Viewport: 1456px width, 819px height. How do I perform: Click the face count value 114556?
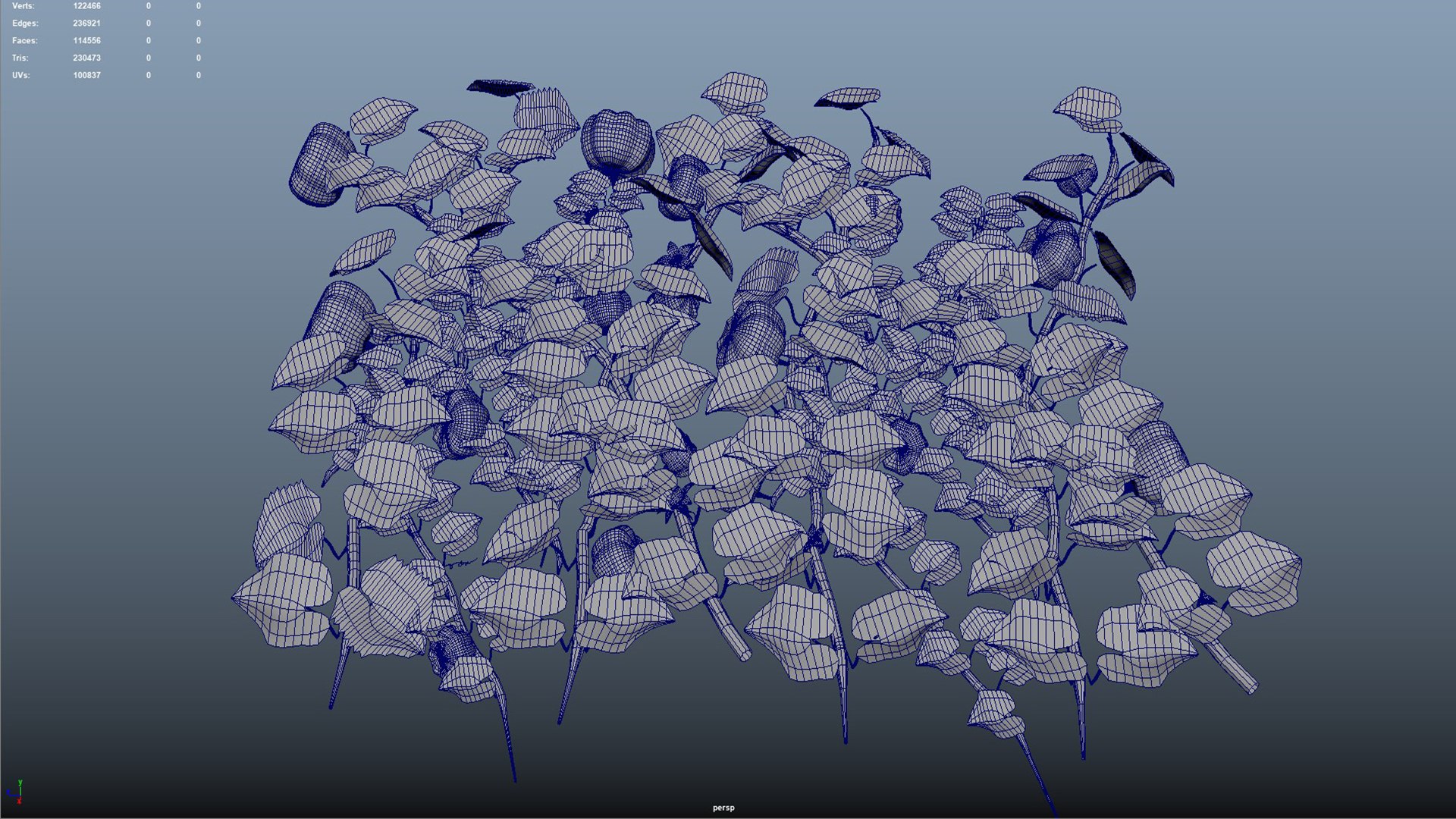click(86, 41)
